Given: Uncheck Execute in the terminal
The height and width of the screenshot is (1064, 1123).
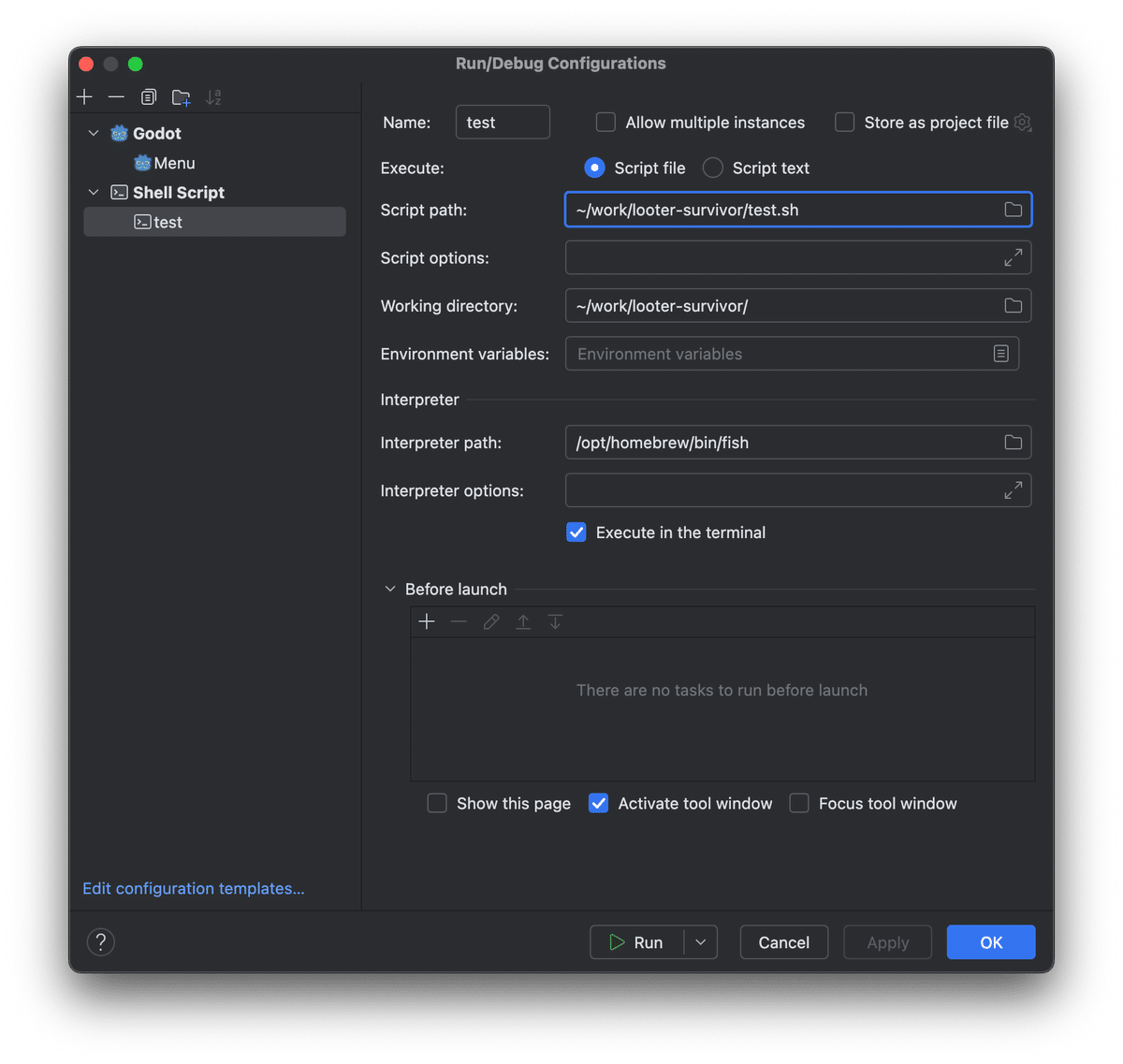Looking at the screenshot, I should (576, 532).
